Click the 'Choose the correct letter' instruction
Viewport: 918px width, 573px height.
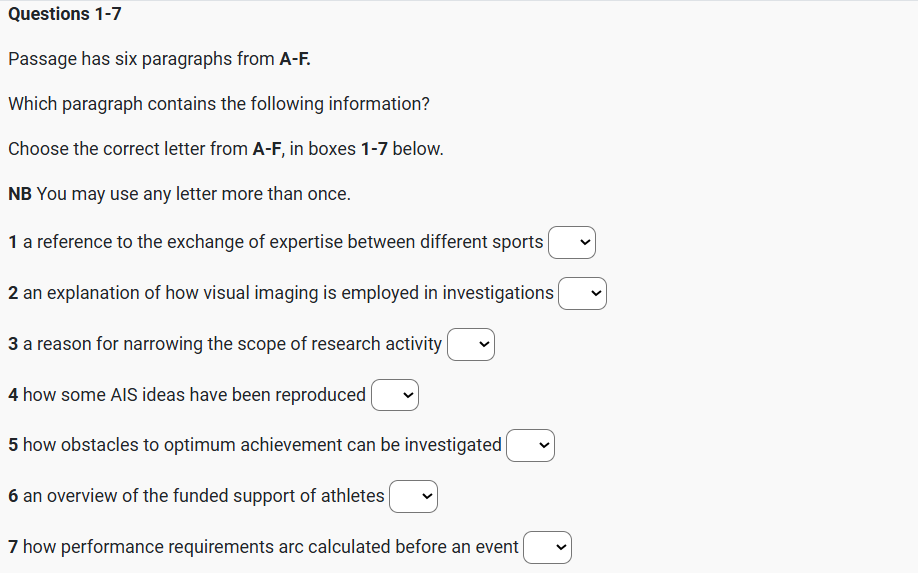[225, 149]
